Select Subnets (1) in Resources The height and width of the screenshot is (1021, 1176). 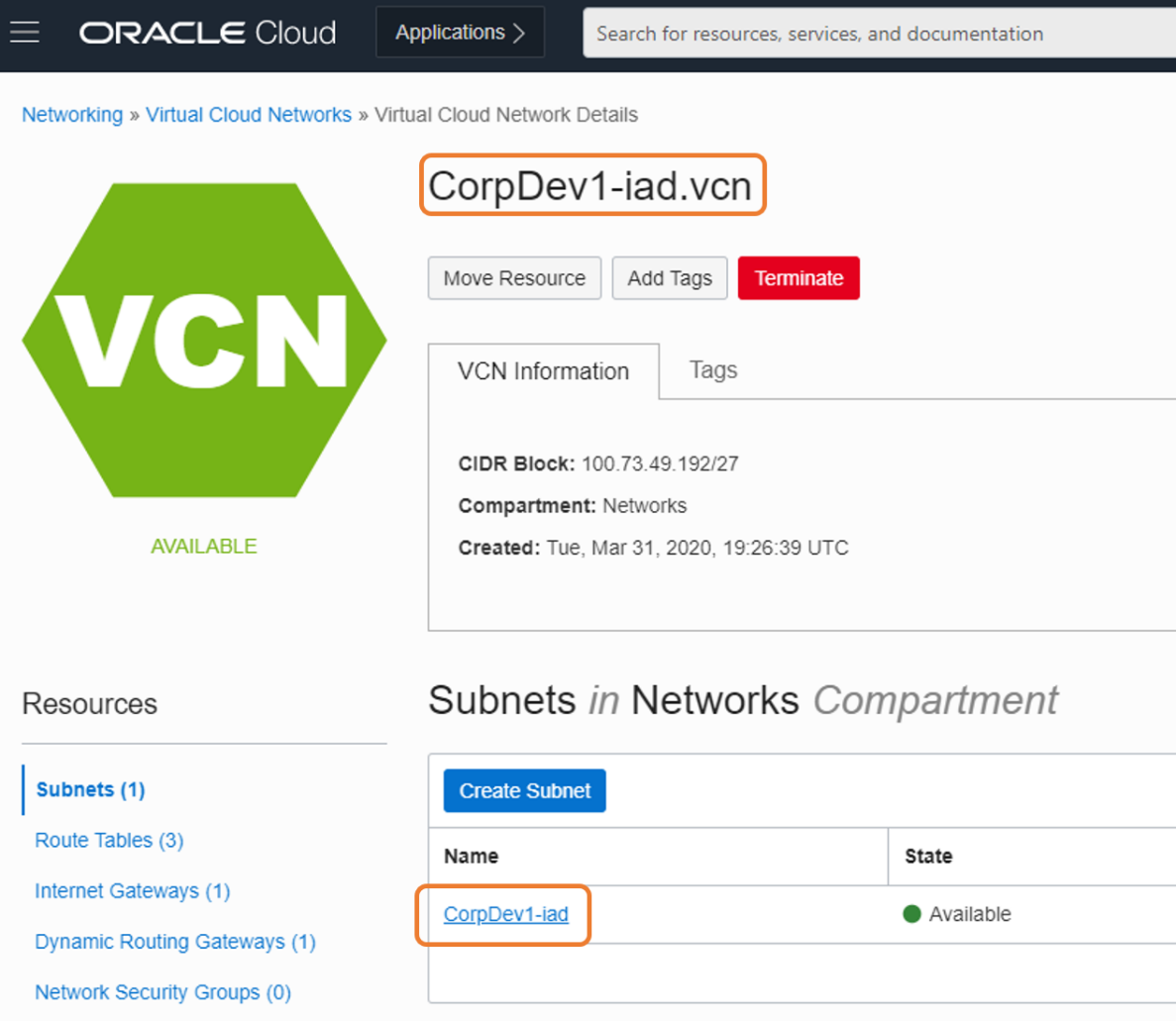click(x=91, y=789)
